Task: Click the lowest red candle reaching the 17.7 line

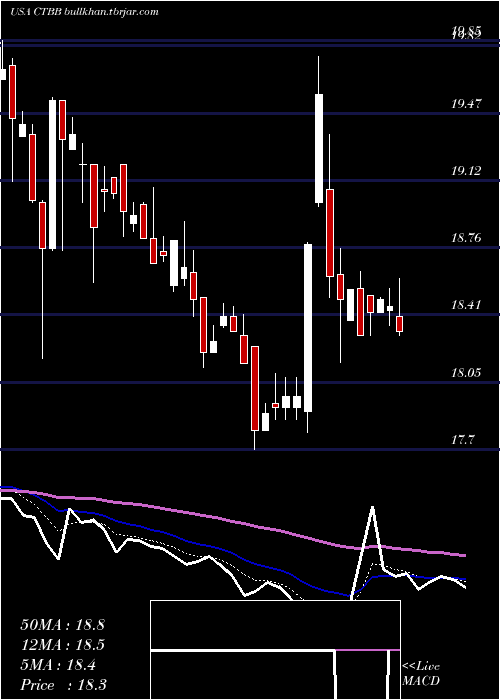Action: pos(255,388)
